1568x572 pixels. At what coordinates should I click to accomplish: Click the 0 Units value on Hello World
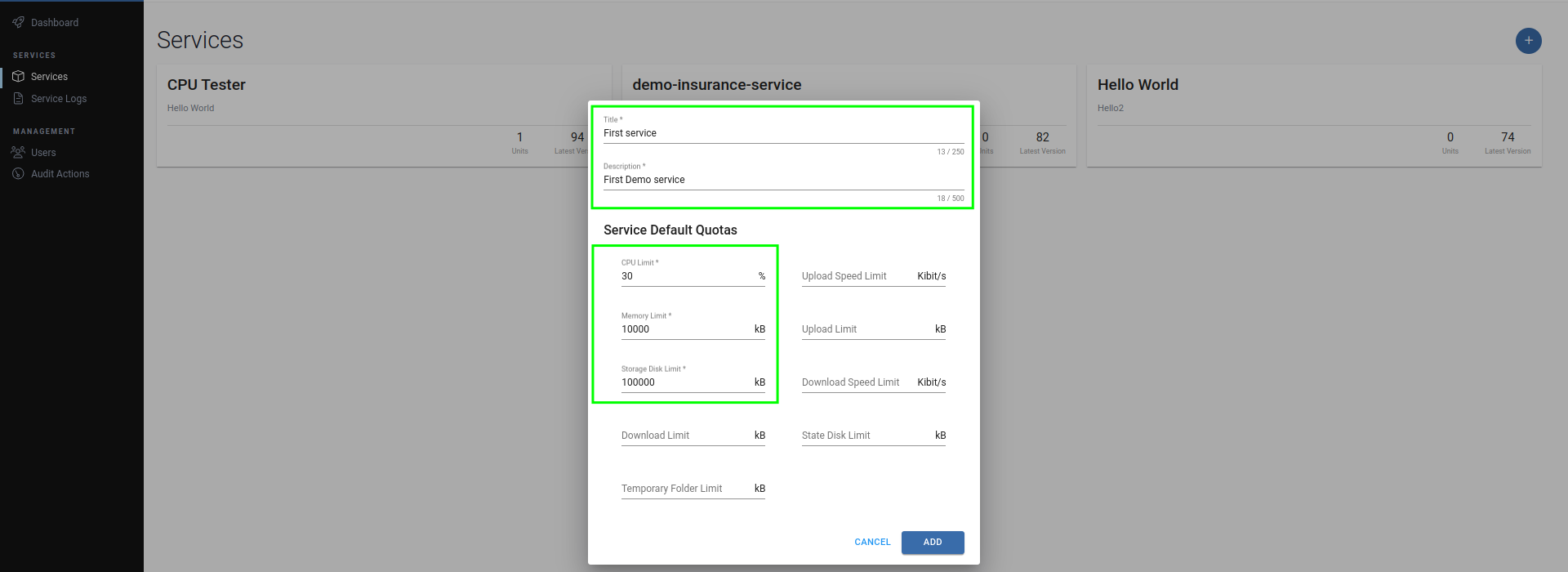pos(1450,137)
